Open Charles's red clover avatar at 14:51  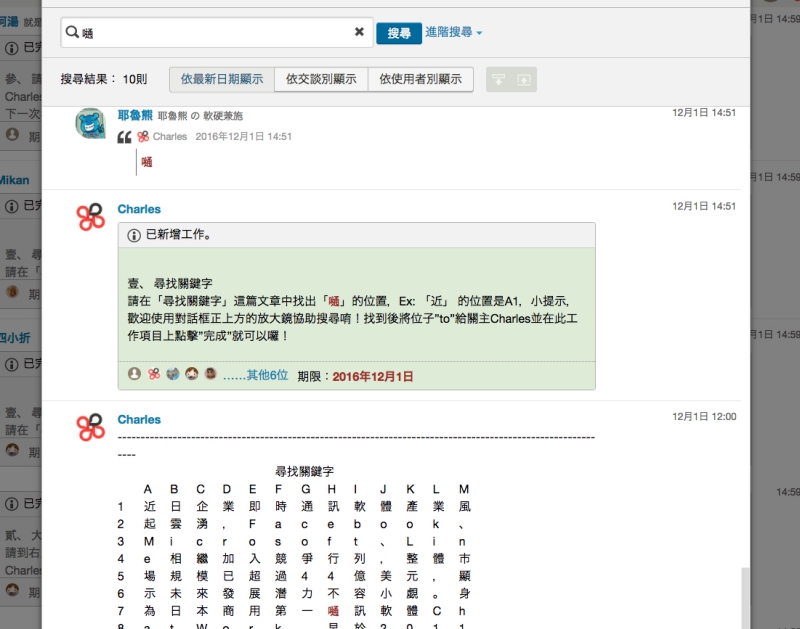point(91,217)
